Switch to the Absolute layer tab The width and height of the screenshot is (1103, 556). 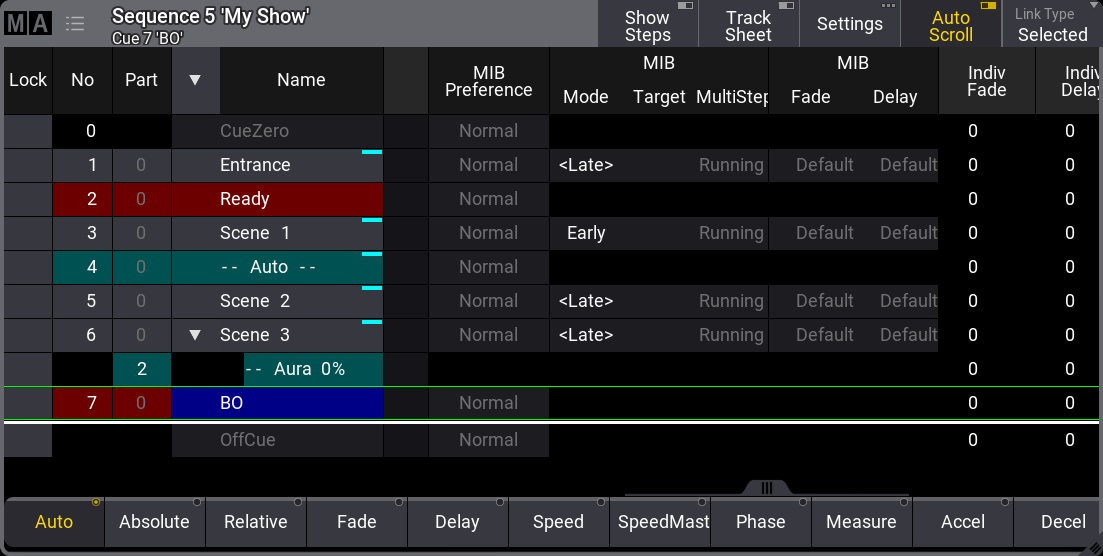click(154, 521)
